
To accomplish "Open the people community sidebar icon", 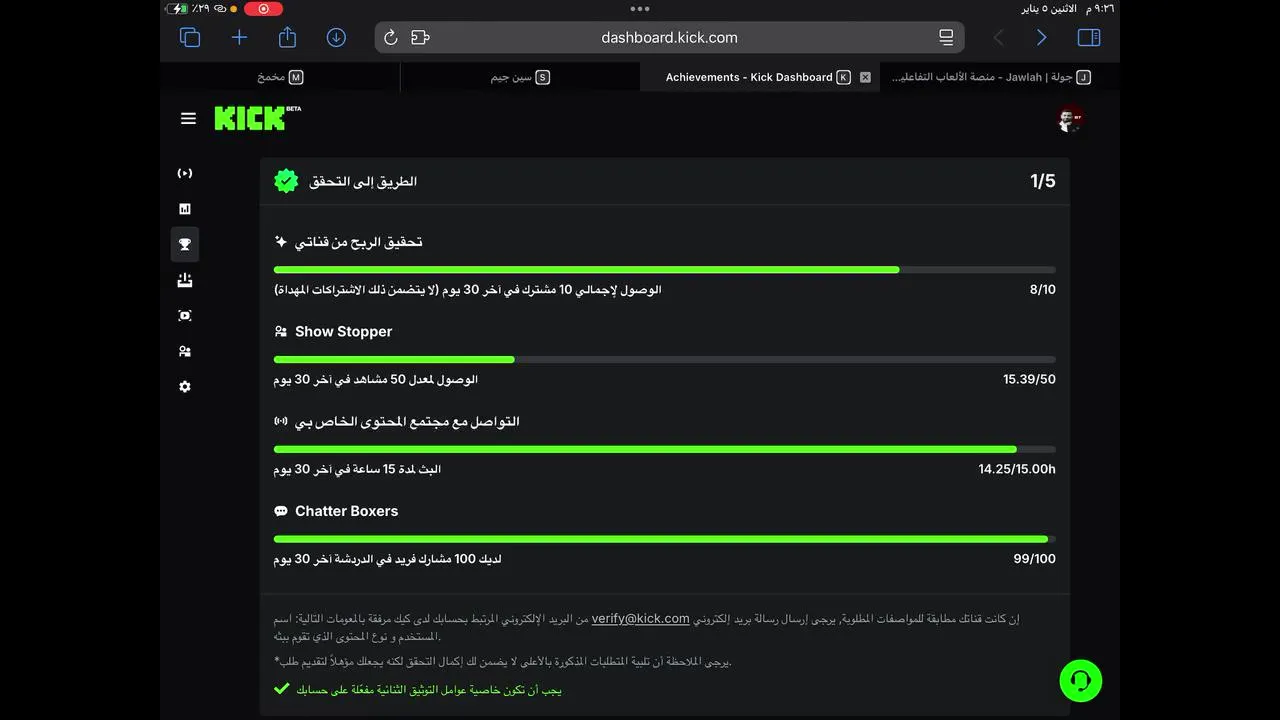I will click(x=185, y=352).
